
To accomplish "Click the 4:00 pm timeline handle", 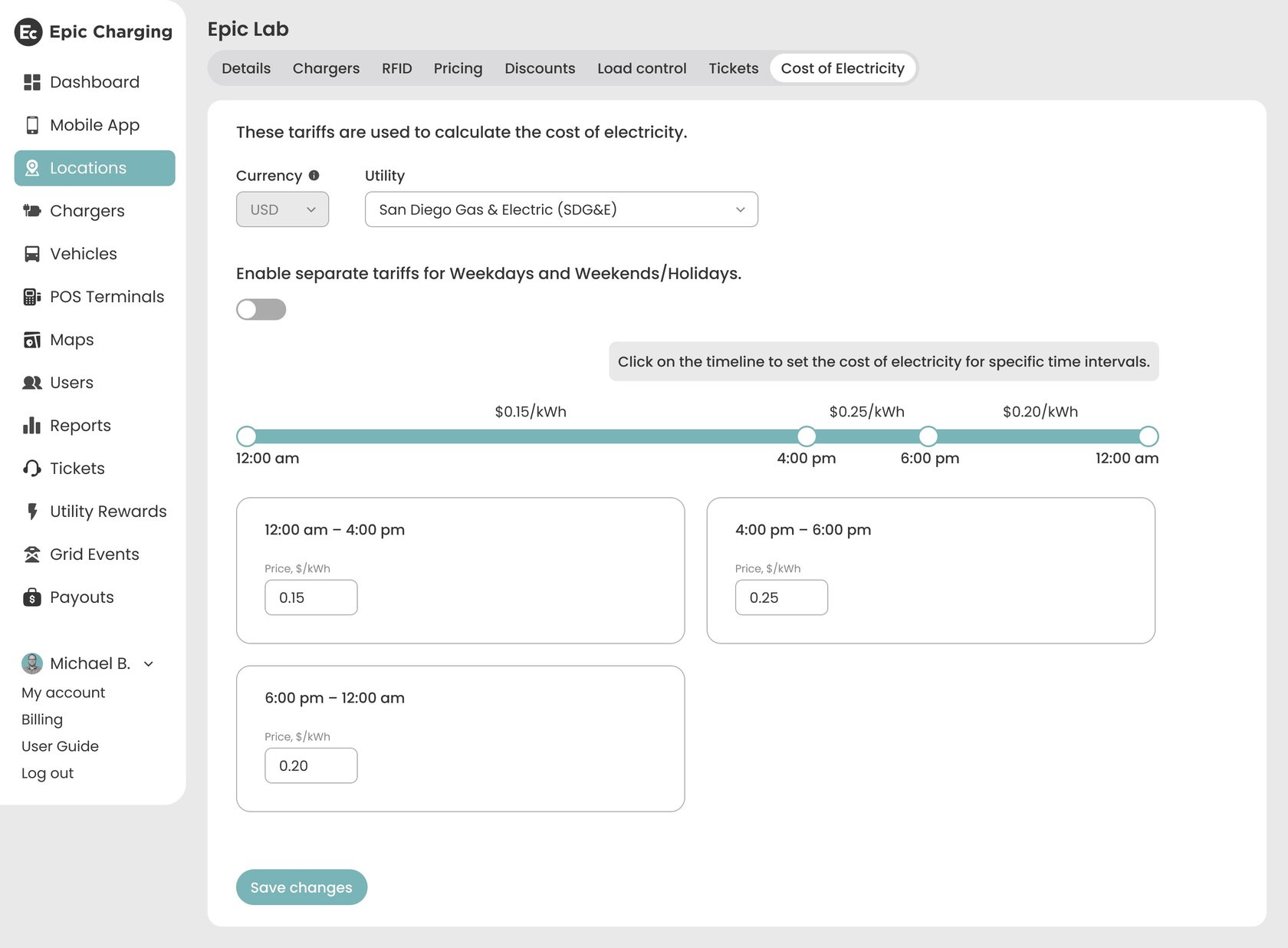I will pos(807,436).
